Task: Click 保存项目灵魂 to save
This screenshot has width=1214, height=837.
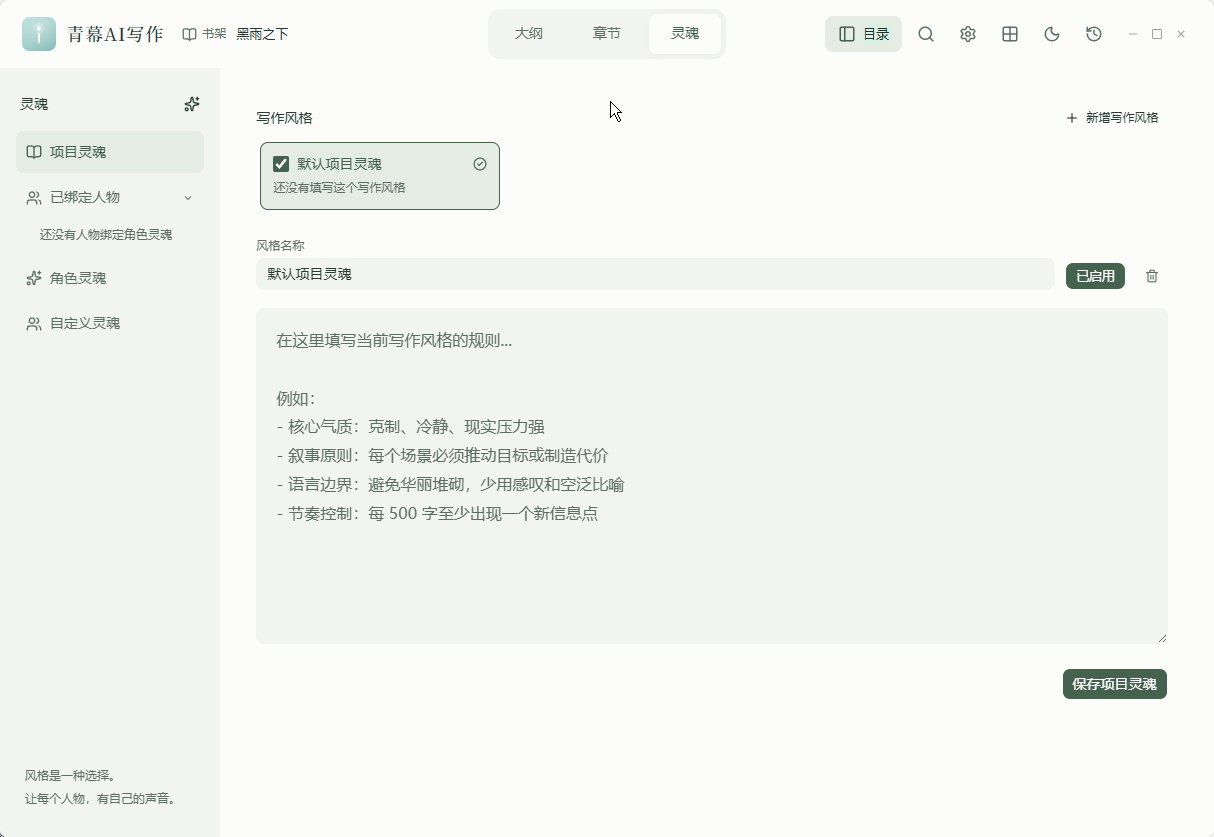Action: tap(1114, 684)
